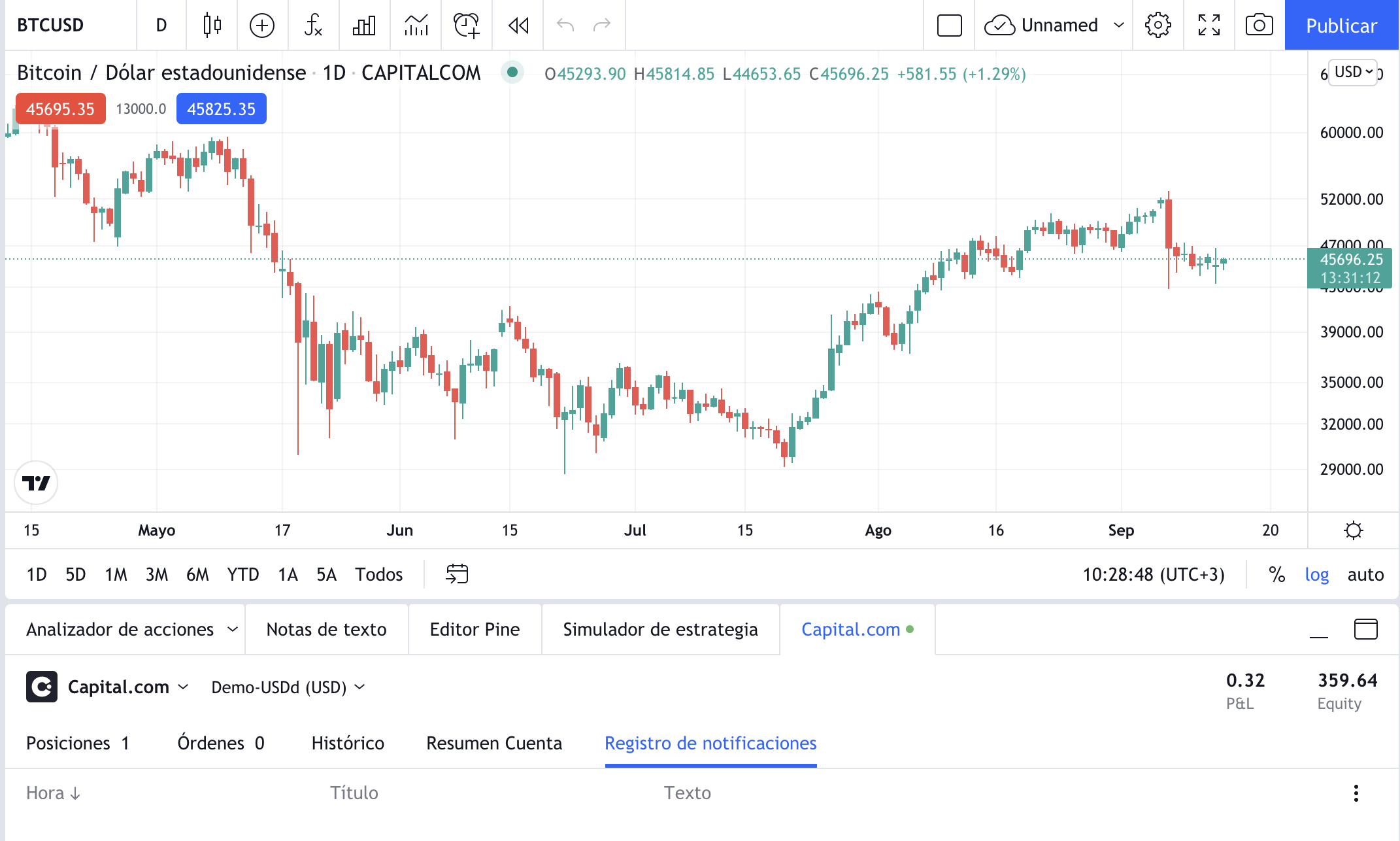Screen dimensions: 1400x841
Task: Switch to the Editor Pine tab
Action: 475,629
